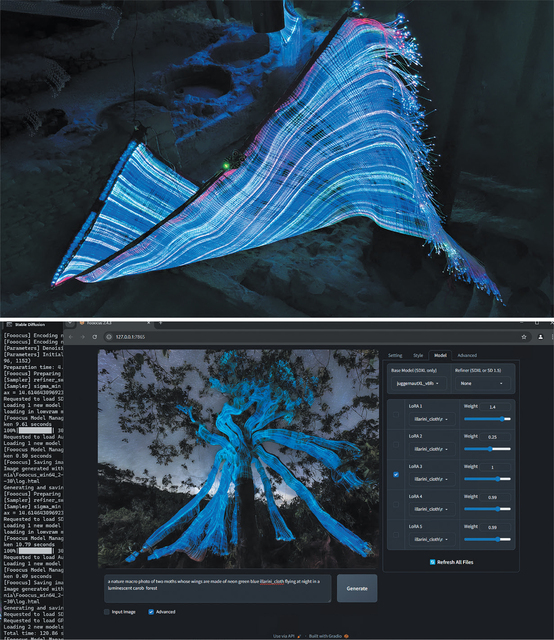Viewport: 554px width, 640px height.
Task: Click console line 'Total time: 120.86'
Action: [x=33, y=633]
